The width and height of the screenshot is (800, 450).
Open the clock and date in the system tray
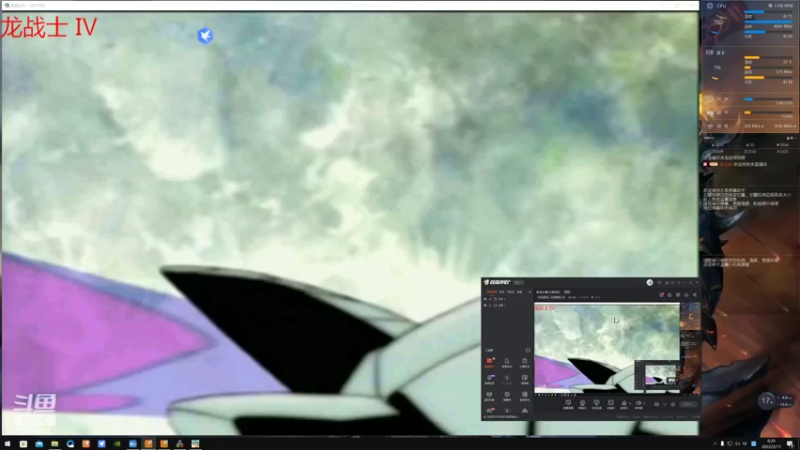[771, 444]
